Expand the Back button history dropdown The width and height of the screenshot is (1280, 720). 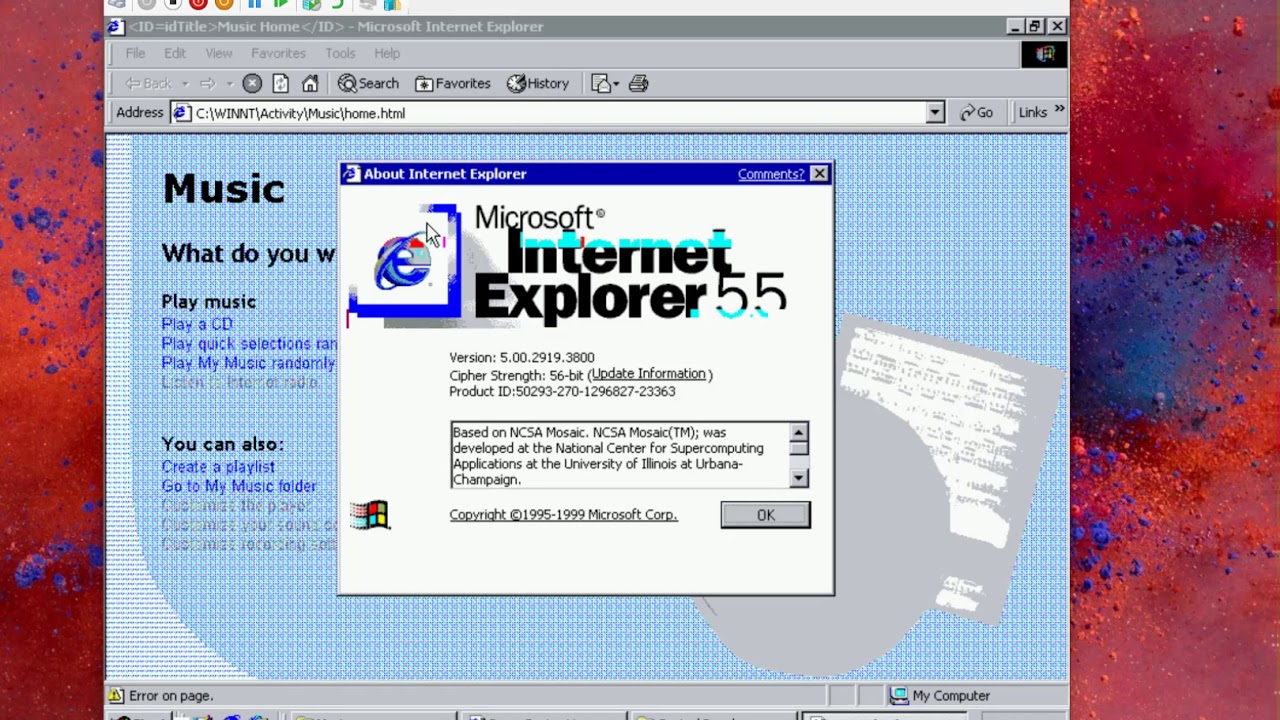185,83
